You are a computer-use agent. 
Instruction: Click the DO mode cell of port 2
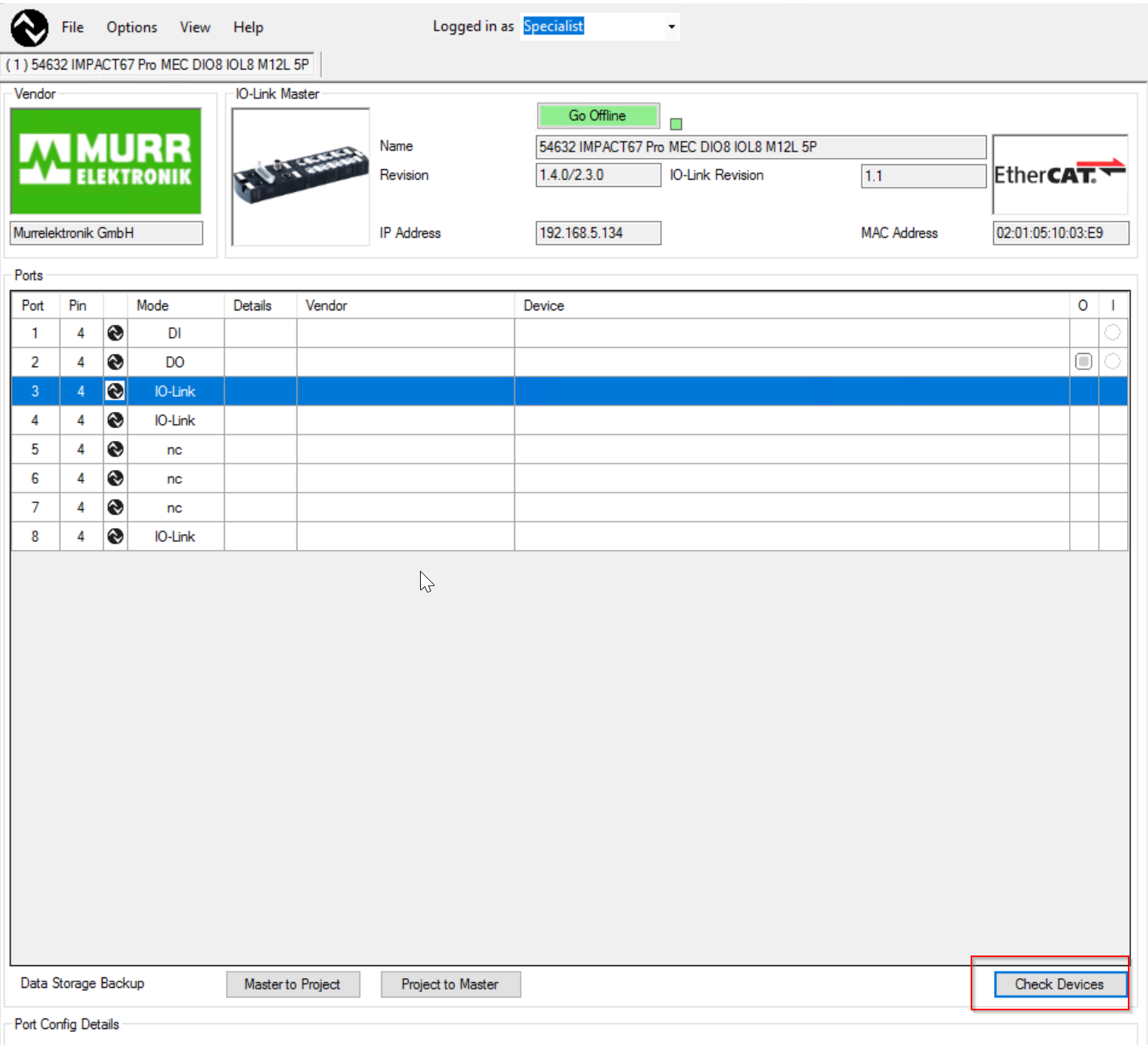click(175, 362)
